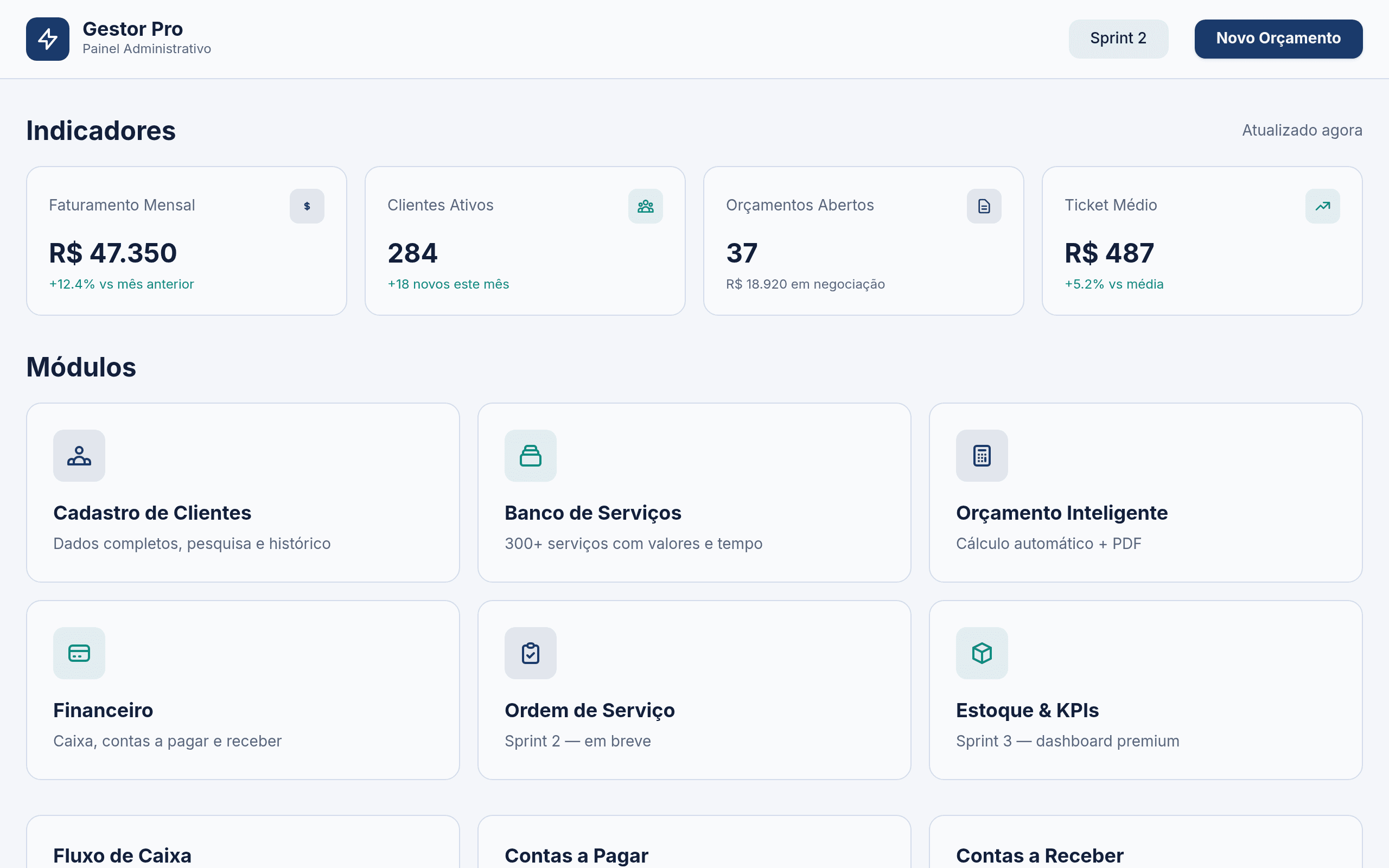Click the +5.2% vs média text
The width and height of the screenshot is (1389, 868).
point(1114,284)
